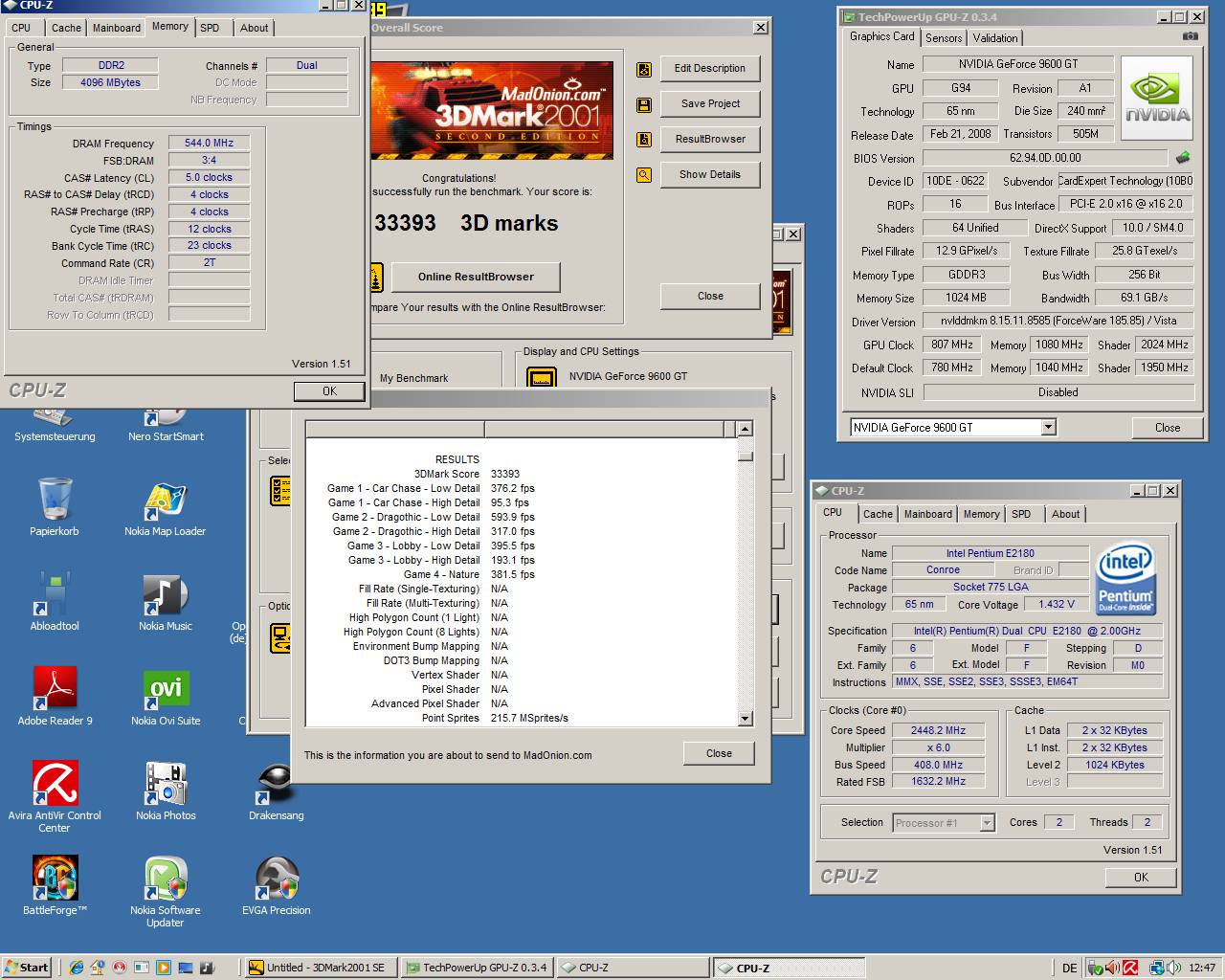This screenshot has height=980, width=1225.
Task: Click the network connection tray icon
Action: (x=1157, y=968)
